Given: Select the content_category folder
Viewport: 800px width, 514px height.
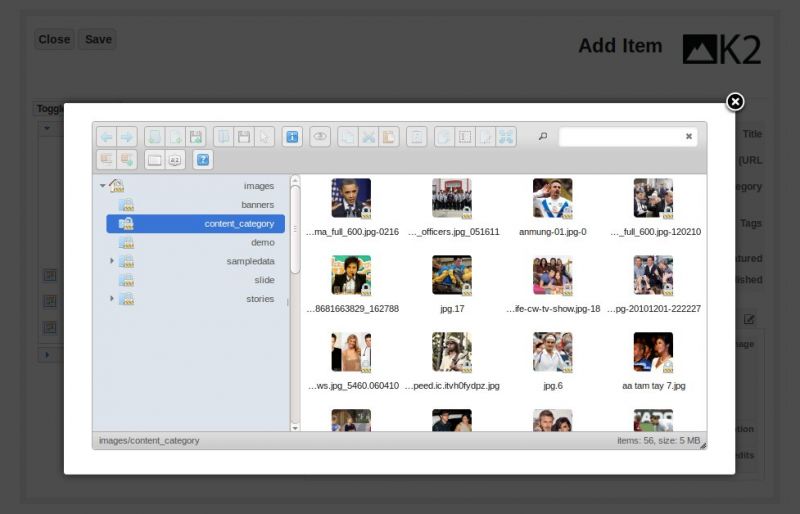Looking at the screenshot, I should click(195, 224).
